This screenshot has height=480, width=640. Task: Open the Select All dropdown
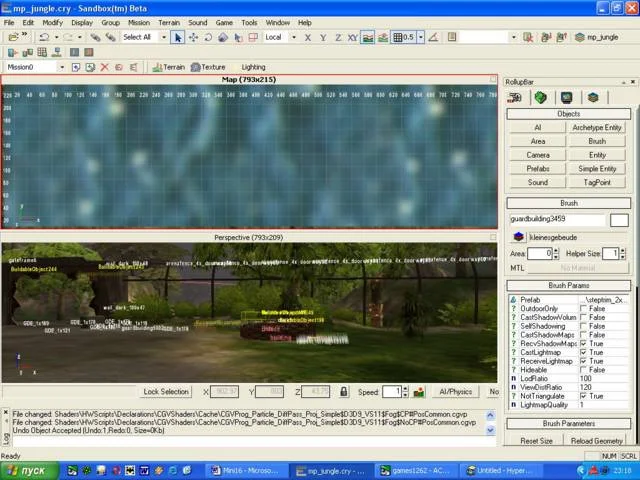164,38
